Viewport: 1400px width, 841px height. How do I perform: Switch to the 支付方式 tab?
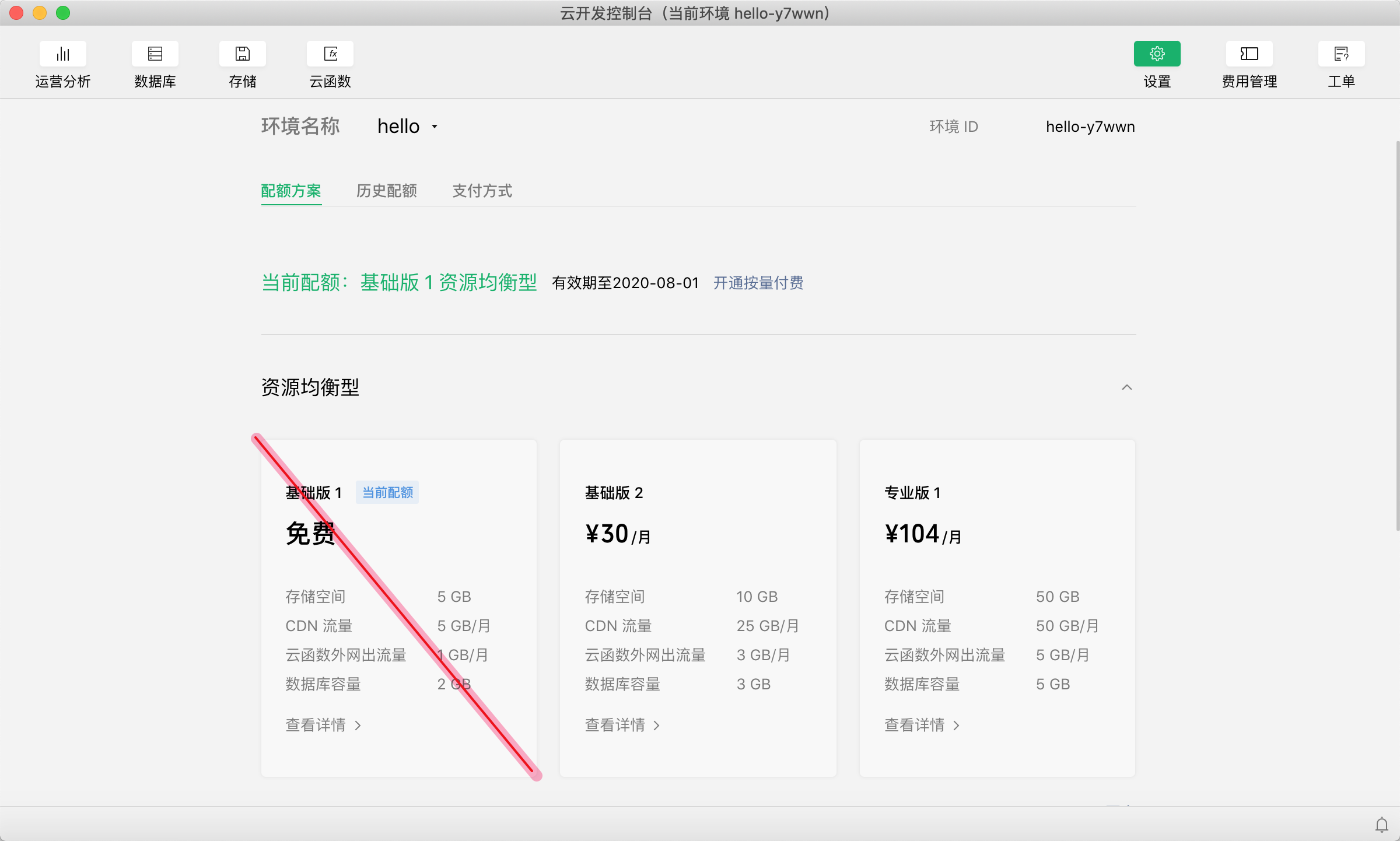click(482, 191)
